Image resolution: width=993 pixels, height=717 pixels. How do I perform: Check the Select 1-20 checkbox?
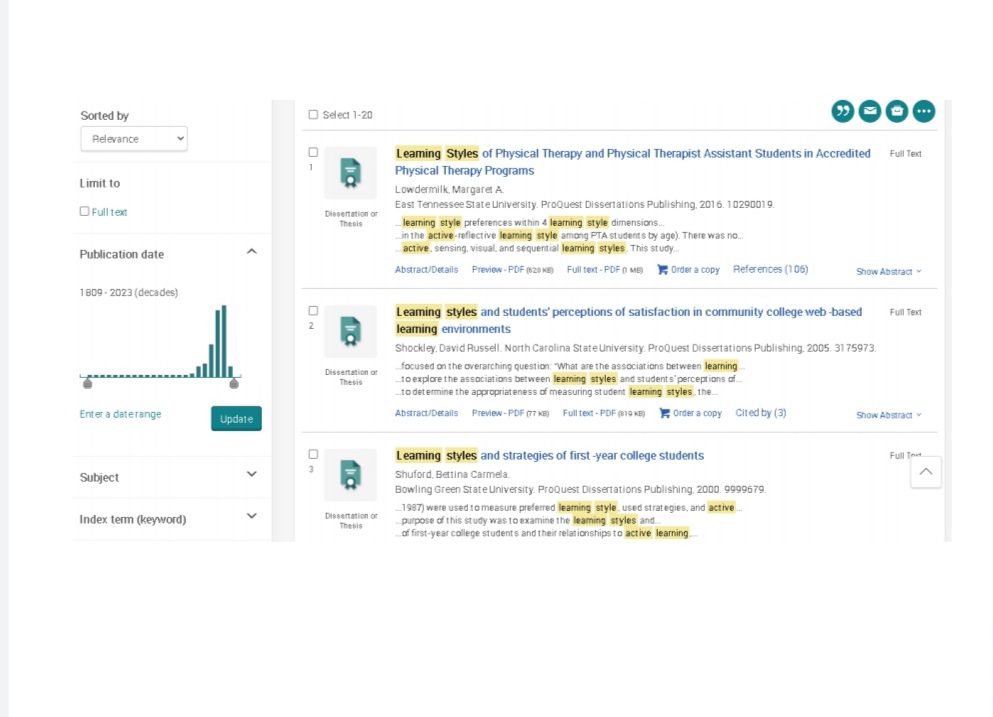[x=313, y=115]
